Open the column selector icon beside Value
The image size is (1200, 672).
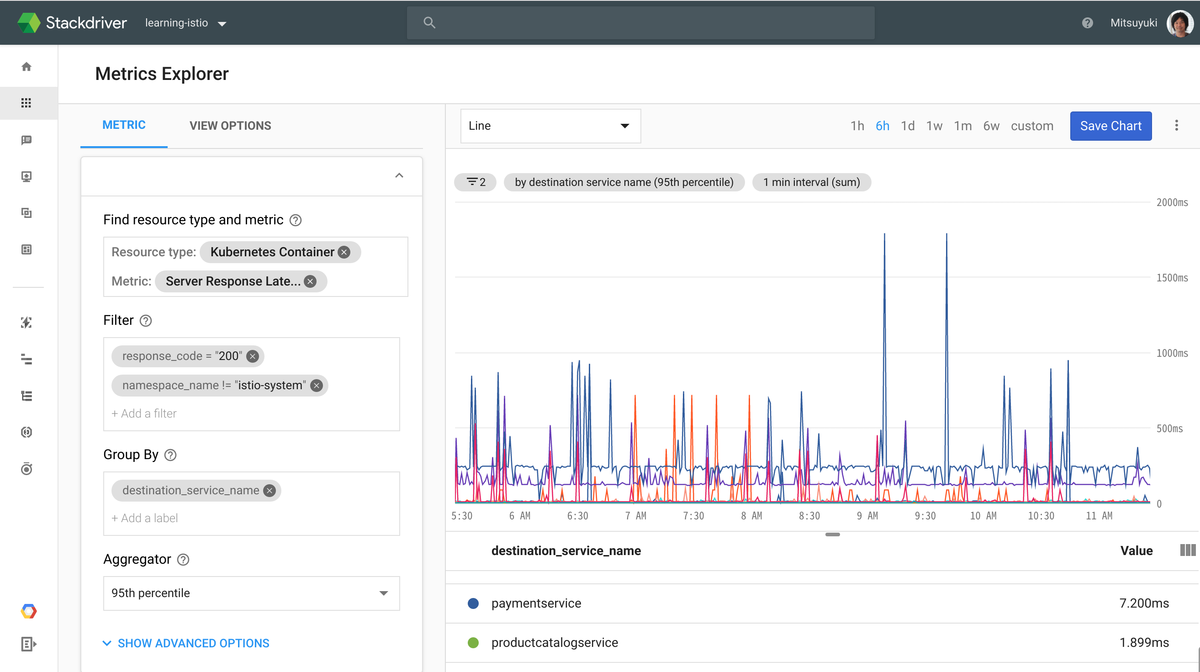[1188, 550]
